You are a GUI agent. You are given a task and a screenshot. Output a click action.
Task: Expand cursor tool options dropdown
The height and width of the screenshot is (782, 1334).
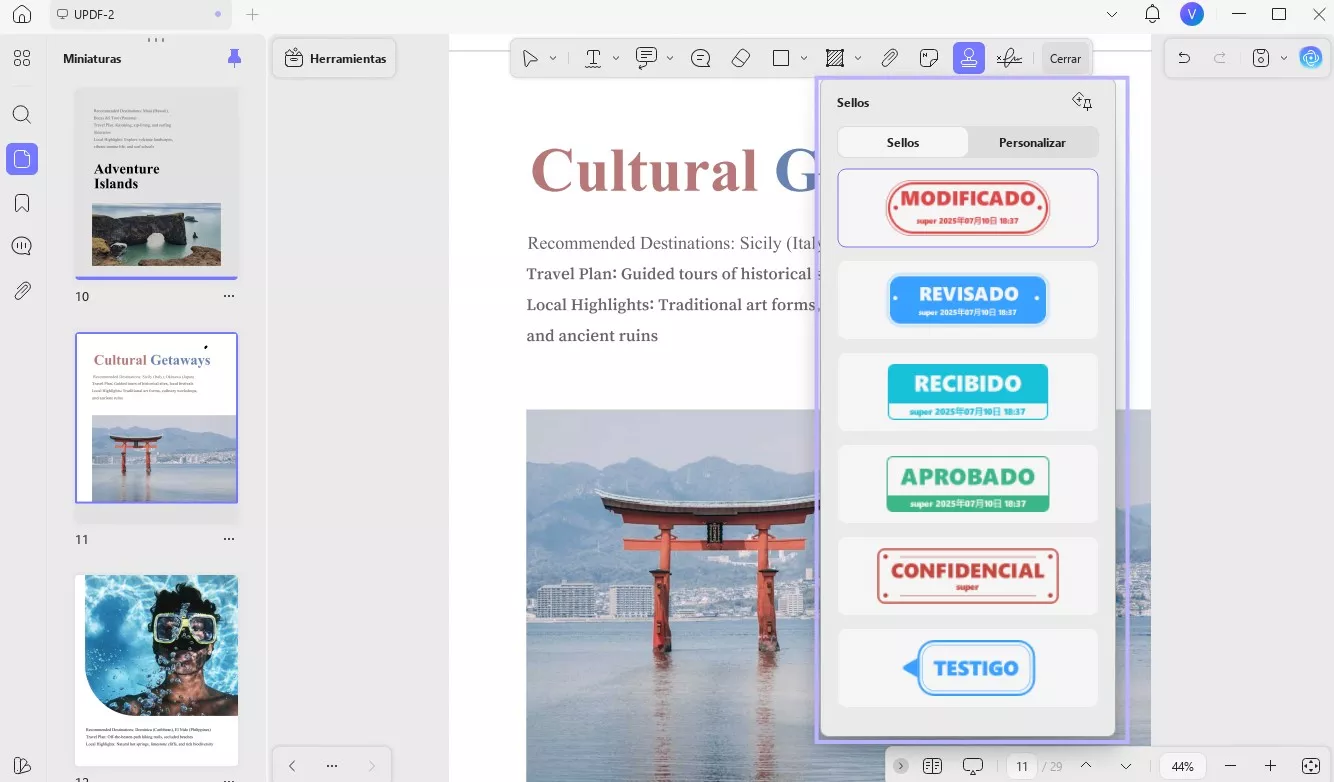pos(553,59)
